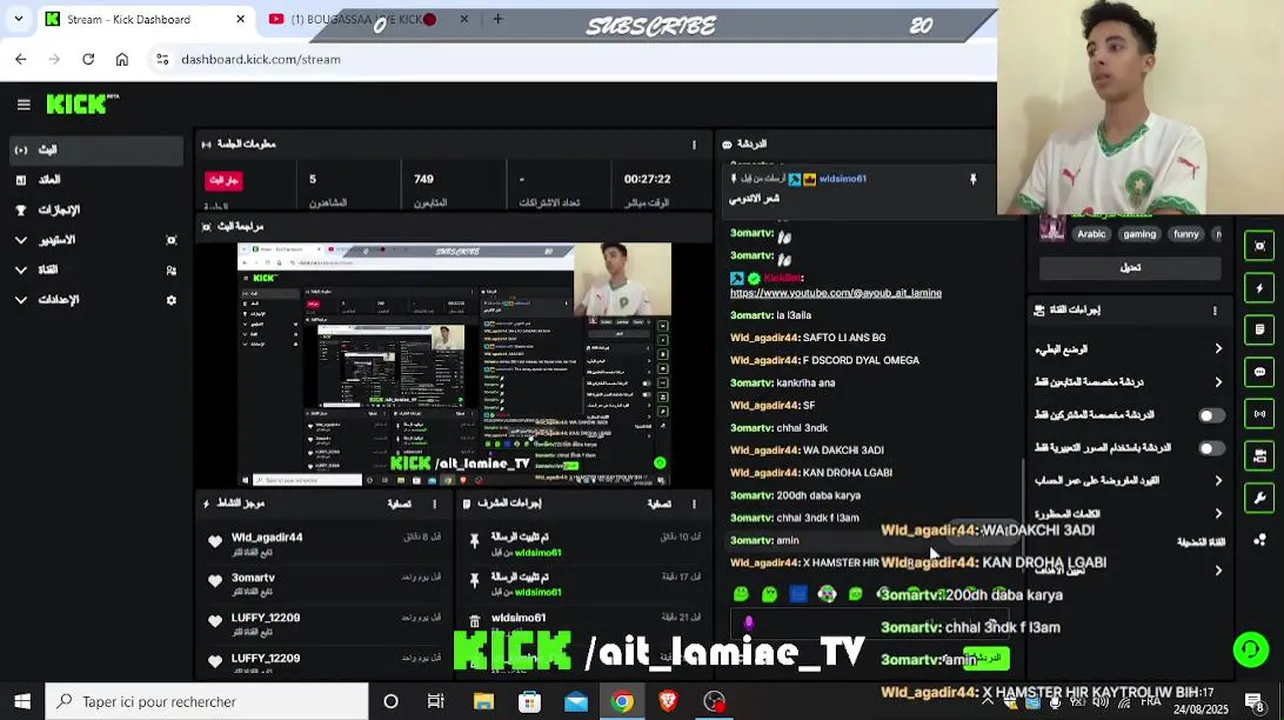Toggle emotes-only chat switch

click(x=1211, y=448)
